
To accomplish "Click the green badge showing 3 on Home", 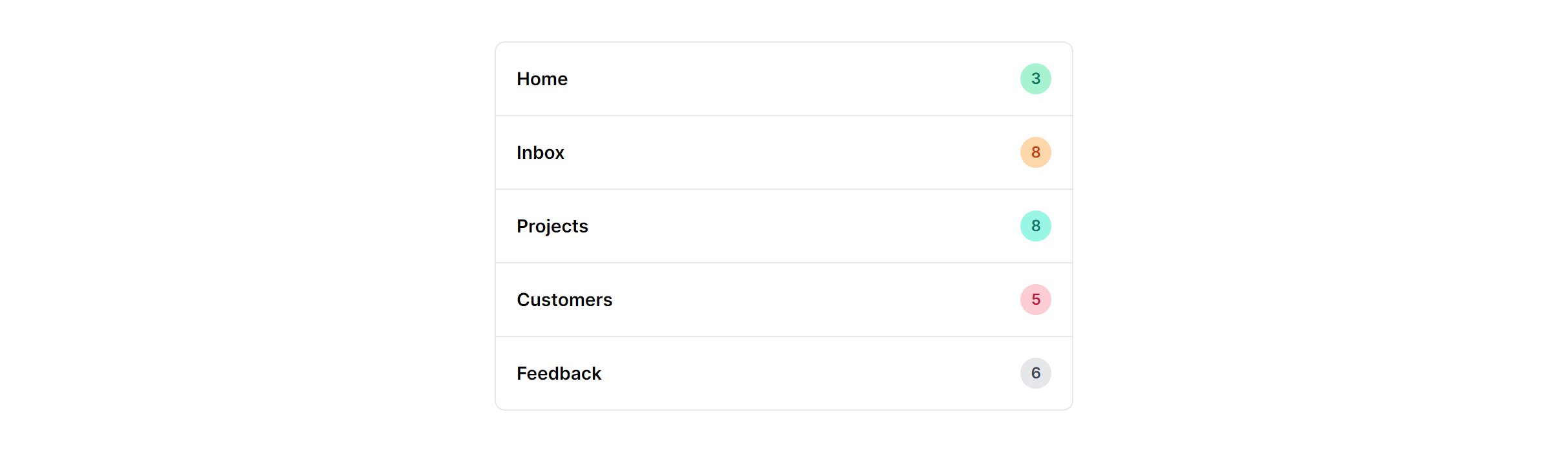I will 1036,78.
